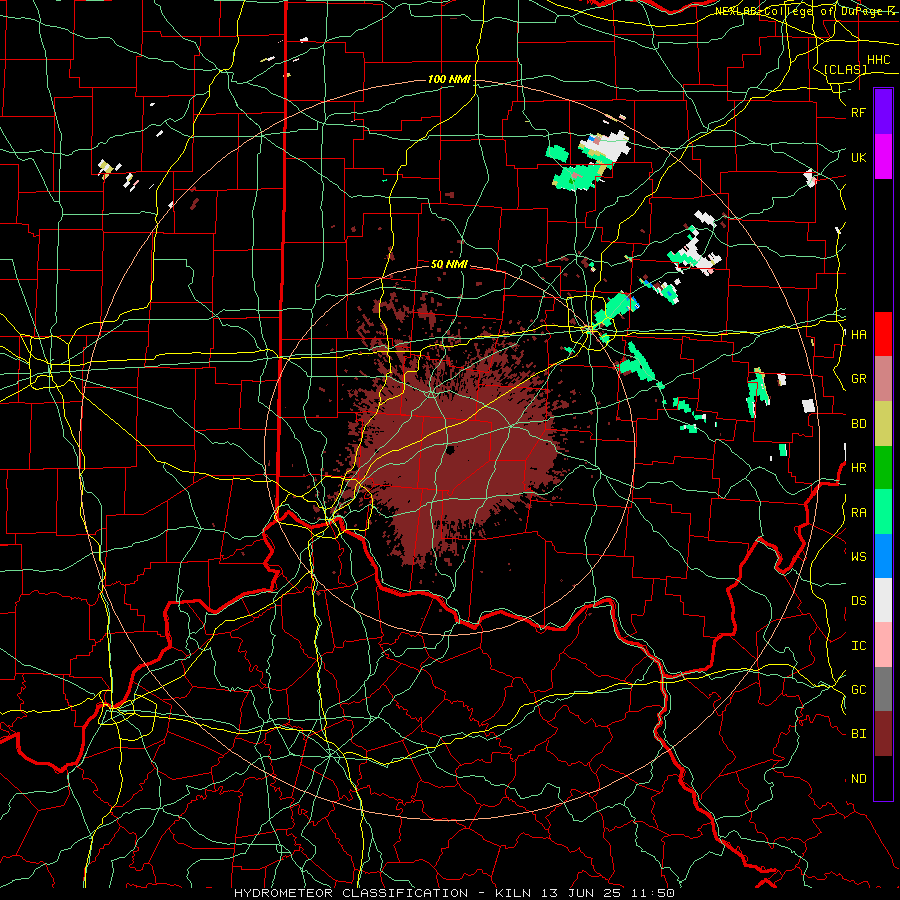This screenshot has width=900, height=900.
Task: Click the IC legend label
Action: (858, 645)
